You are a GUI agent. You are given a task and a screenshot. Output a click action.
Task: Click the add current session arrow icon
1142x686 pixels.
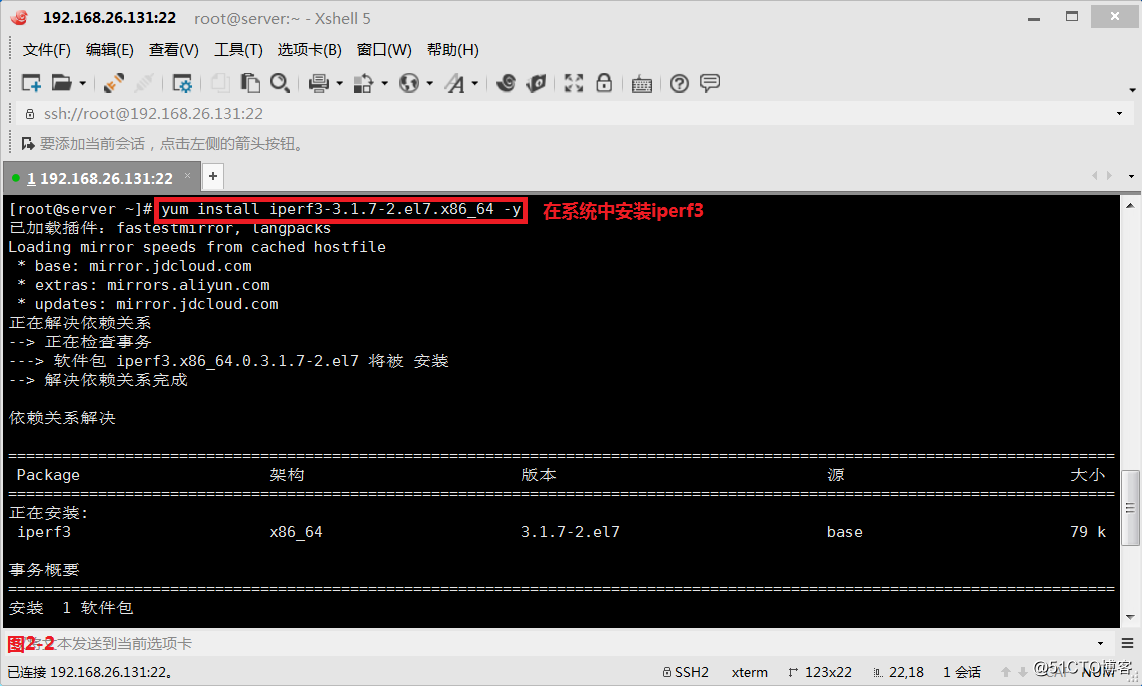pyautogui.click(x=28, y=143)
